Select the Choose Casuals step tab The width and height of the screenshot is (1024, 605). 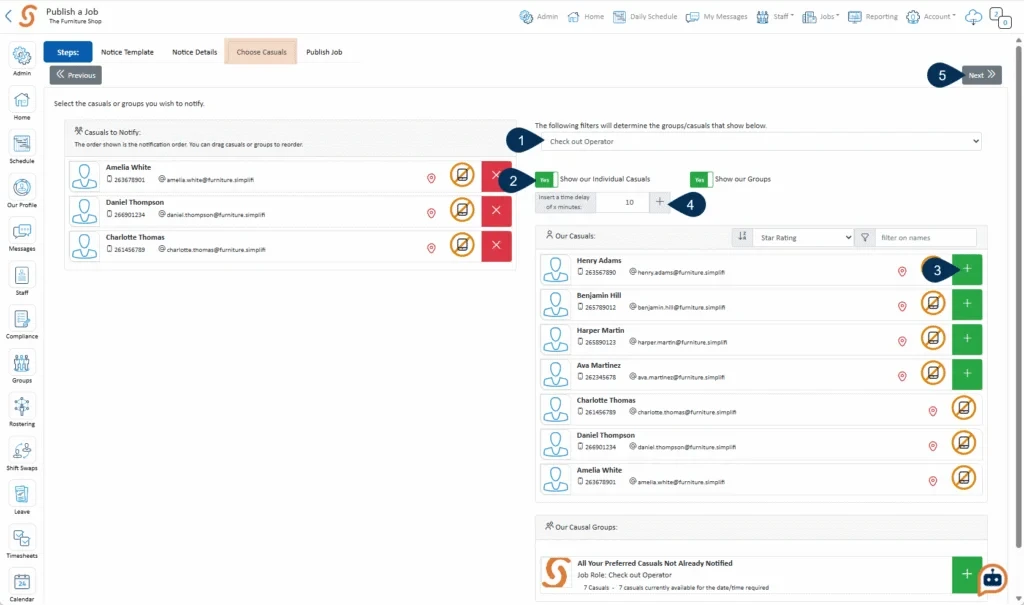pos(261,52)
